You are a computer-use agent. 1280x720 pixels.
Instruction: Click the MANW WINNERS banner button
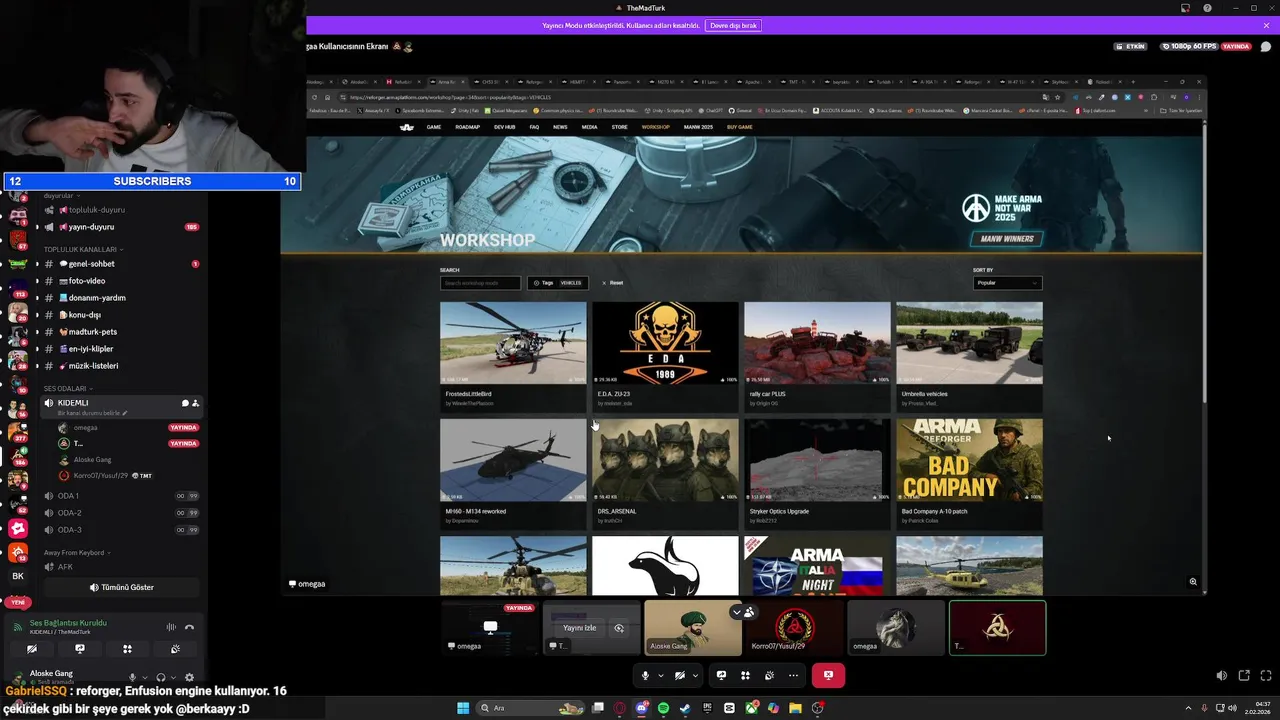[1006, 239]
